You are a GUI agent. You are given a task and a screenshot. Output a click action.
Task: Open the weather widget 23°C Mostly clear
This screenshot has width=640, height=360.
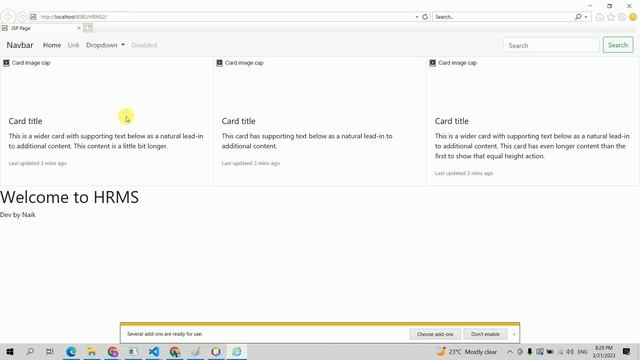(467, 351)
